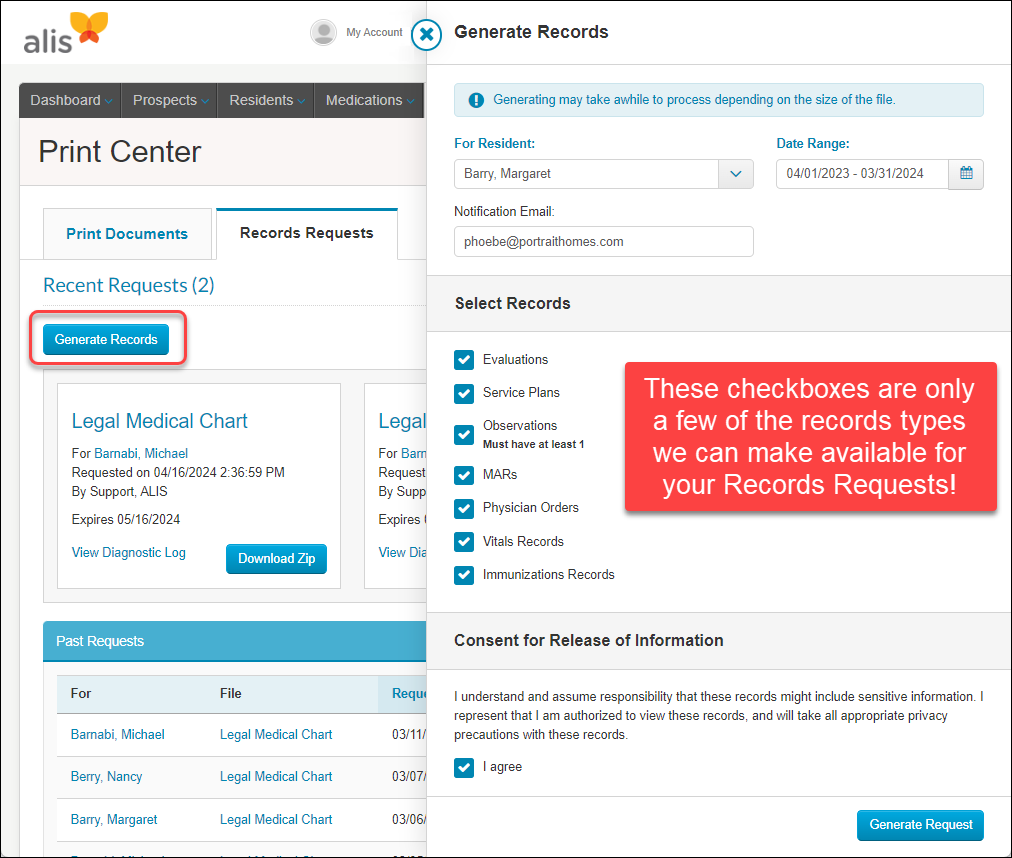Click the Date Range text field
1012x858 pixels.
(862, 174)
